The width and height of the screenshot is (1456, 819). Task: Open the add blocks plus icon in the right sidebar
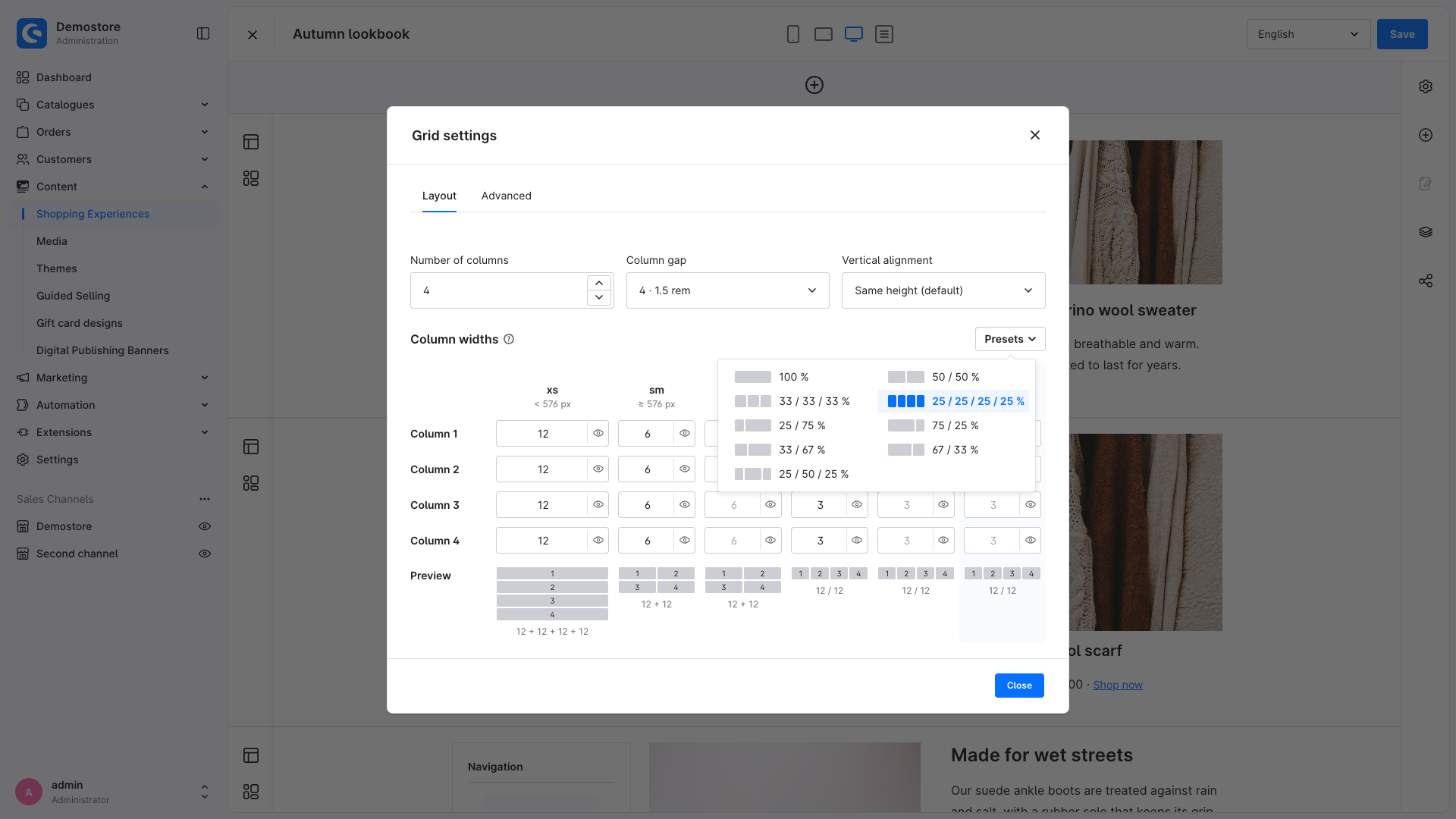point(1426,135)
